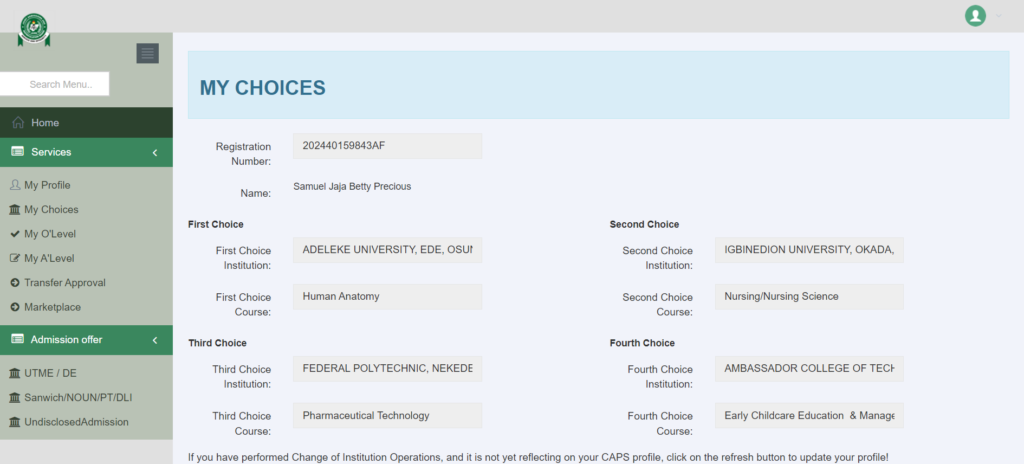The image size is (1024, 464).
Task: Click the Home house icon
Action: point(18,122)
